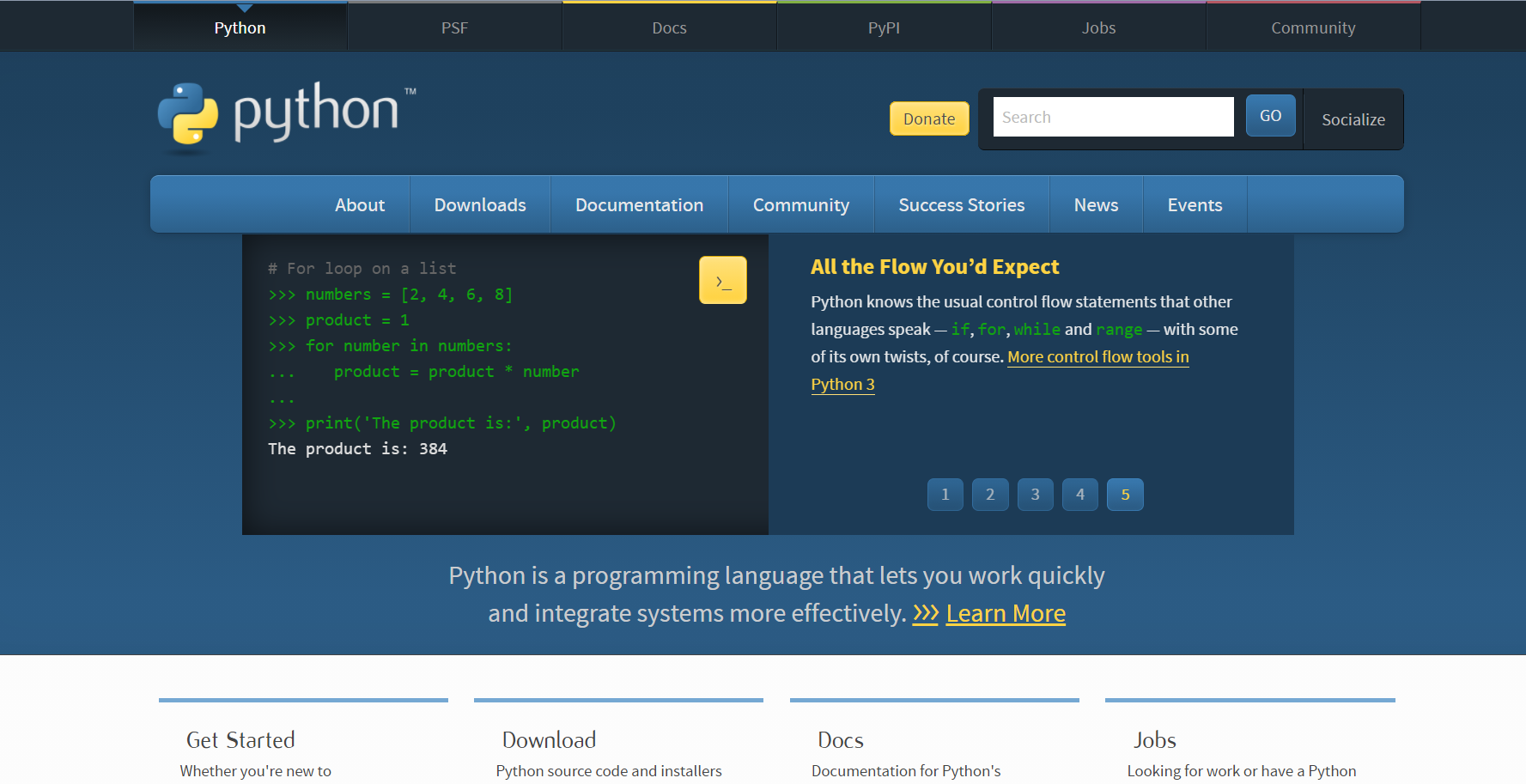This screenshot has height=784, width=1526.
Task: Select carousel slide 4
Action: (x=1079, y=494)
